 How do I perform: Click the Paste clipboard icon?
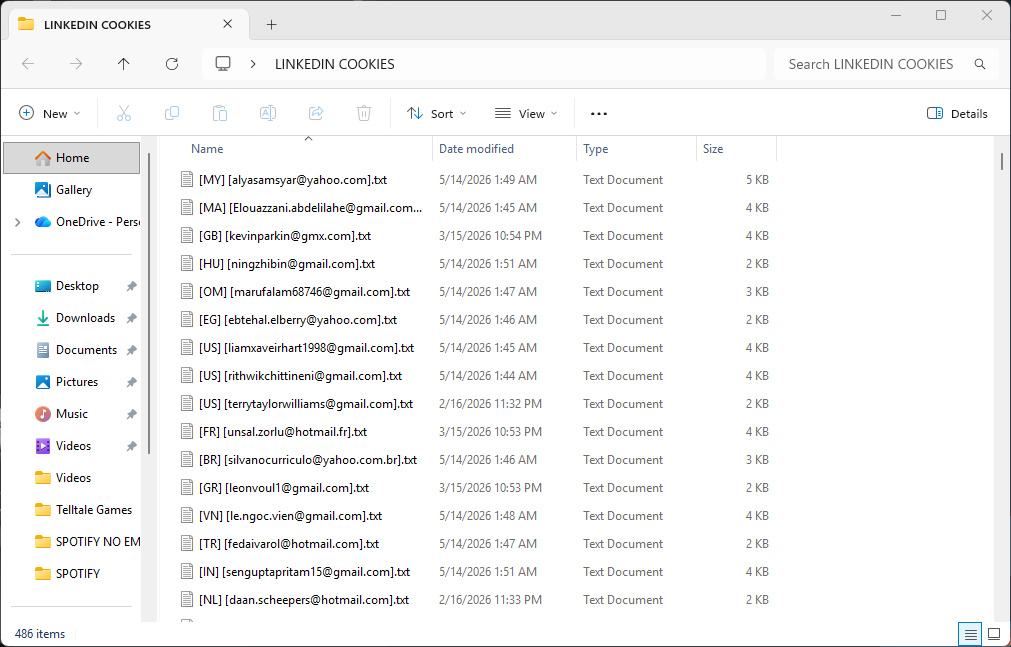pos(220,114)
